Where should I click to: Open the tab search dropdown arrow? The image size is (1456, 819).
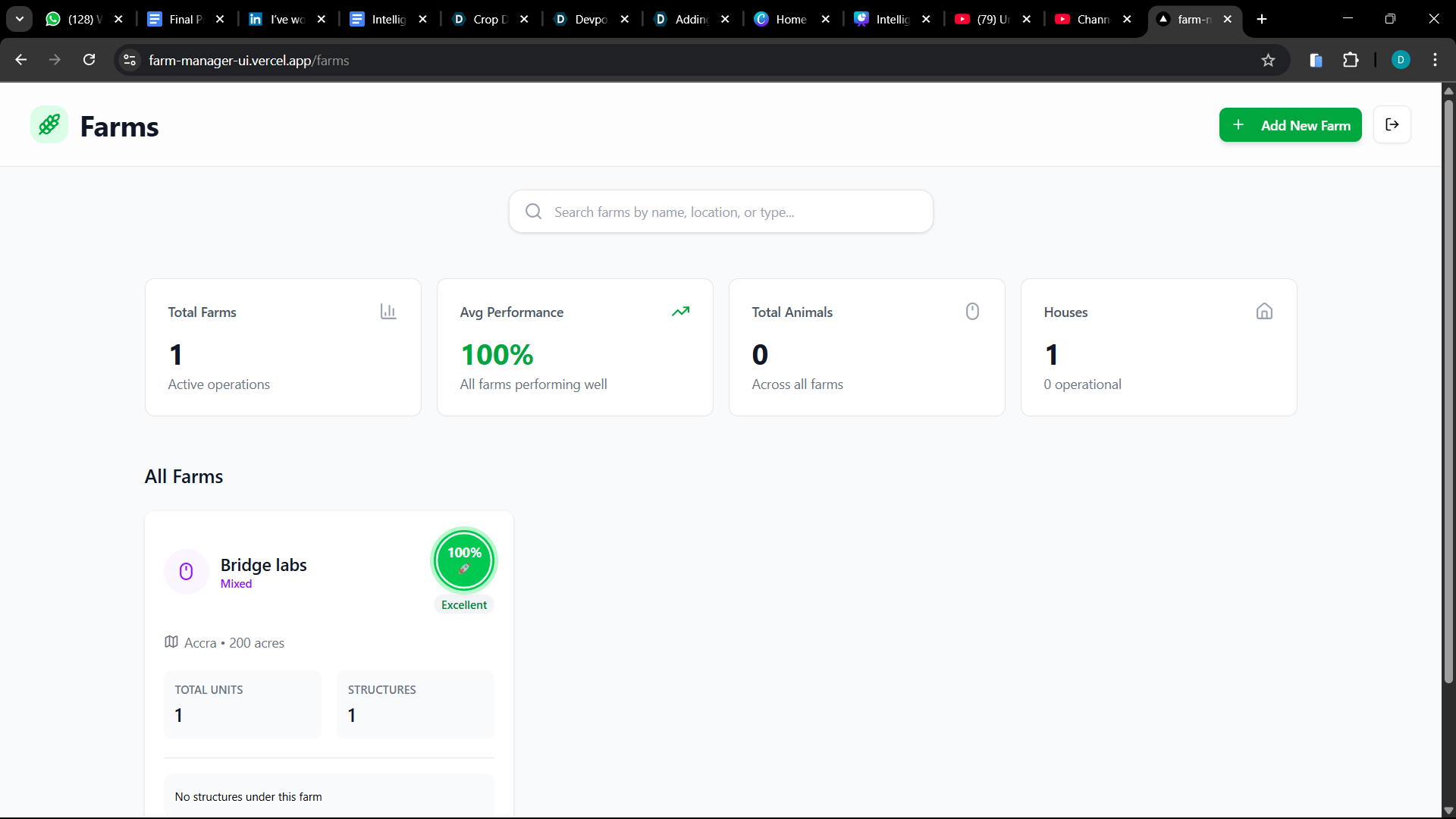tap(20, 19)
